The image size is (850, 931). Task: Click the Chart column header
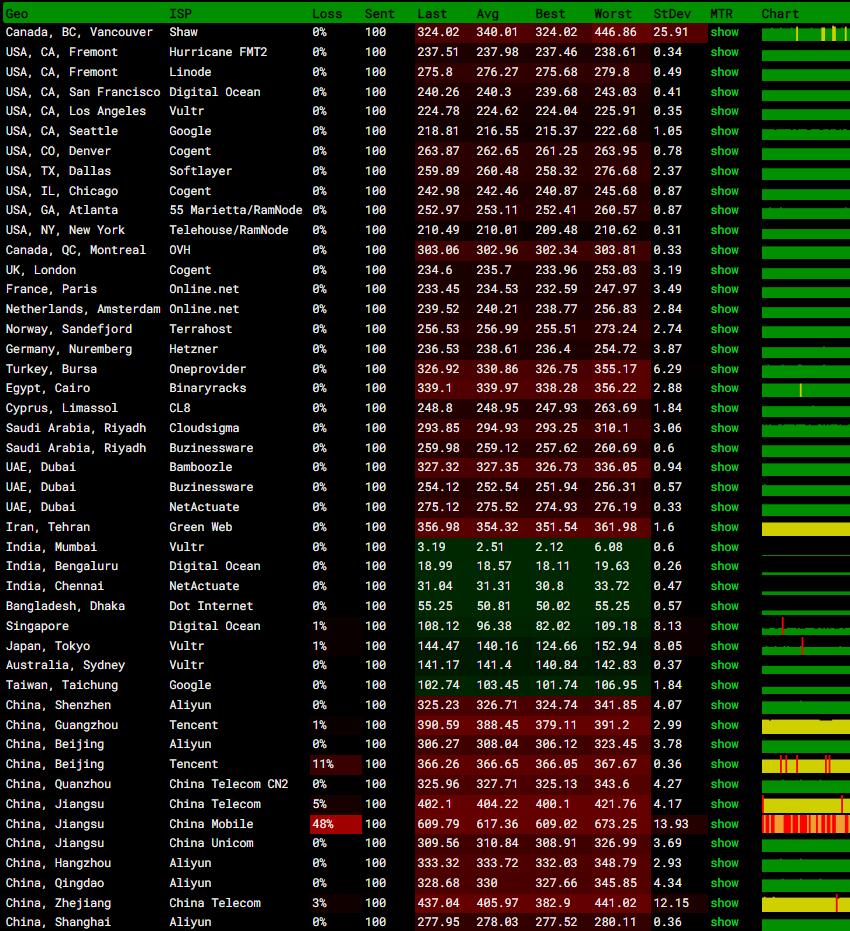(780, 14)
